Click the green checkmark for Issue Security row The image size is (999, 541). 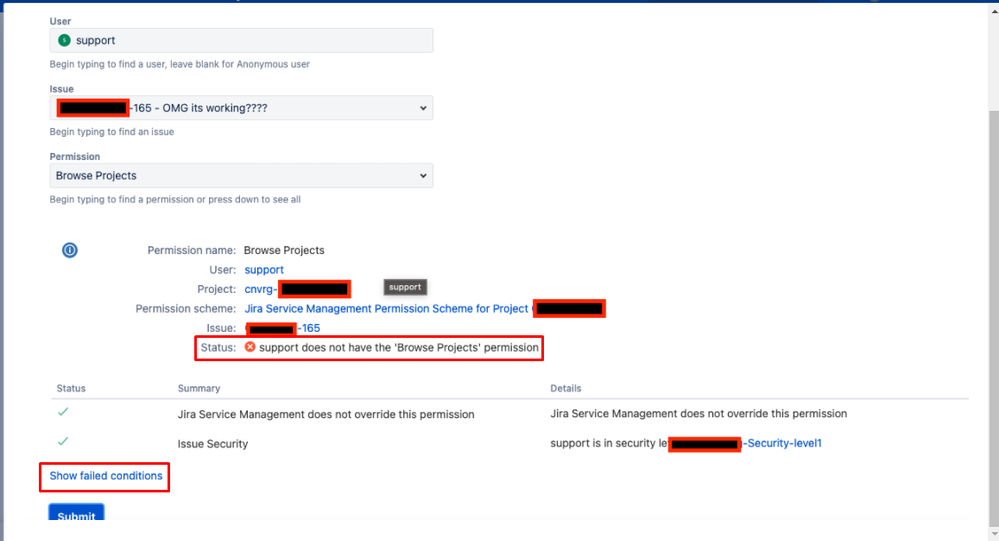(63, 441)
